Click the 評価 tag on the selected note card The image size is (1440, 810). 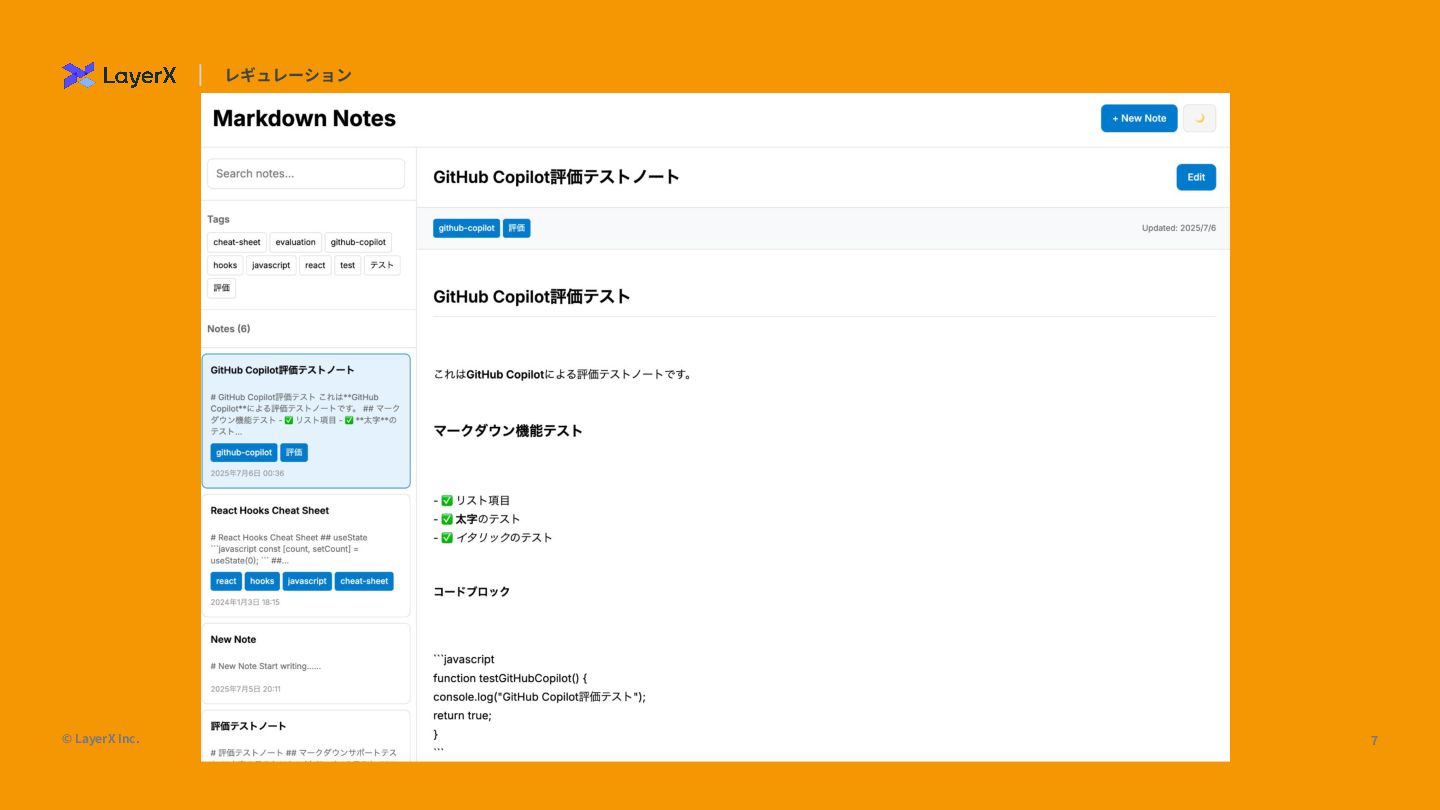pyautogui.click(x=294, y=453)
